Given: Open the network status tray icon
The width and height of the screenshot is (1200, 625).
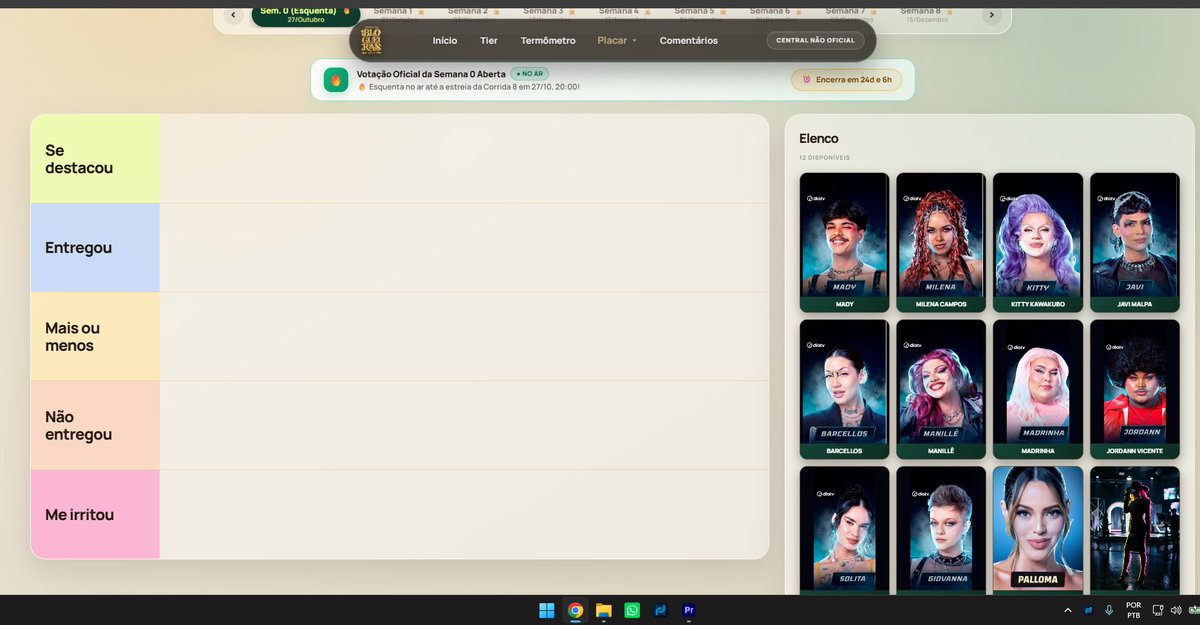Looking at the screenshot, I should click(x=1158, y=610).
